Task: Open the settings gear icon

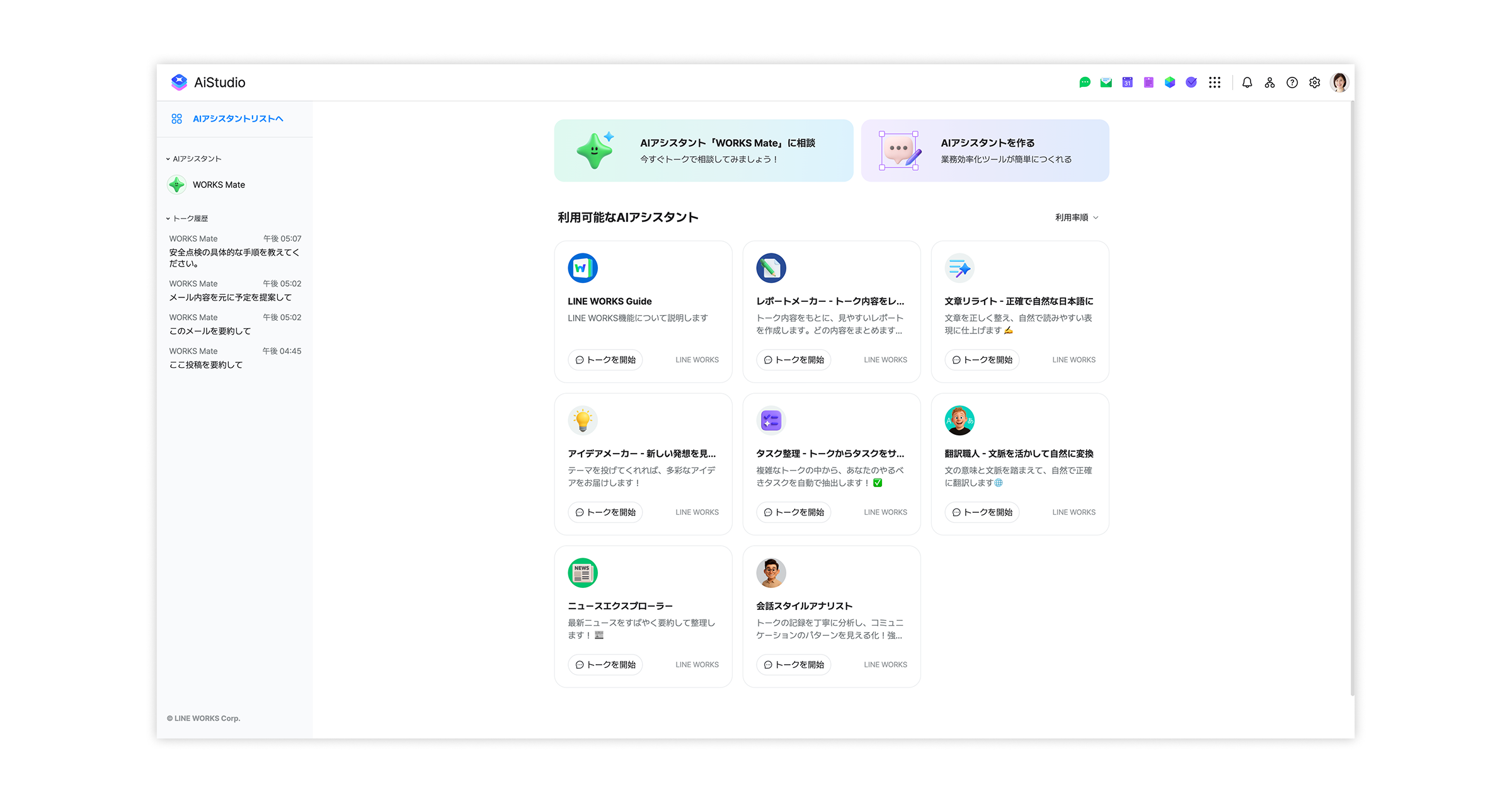Action: (x=1314, y=83)
